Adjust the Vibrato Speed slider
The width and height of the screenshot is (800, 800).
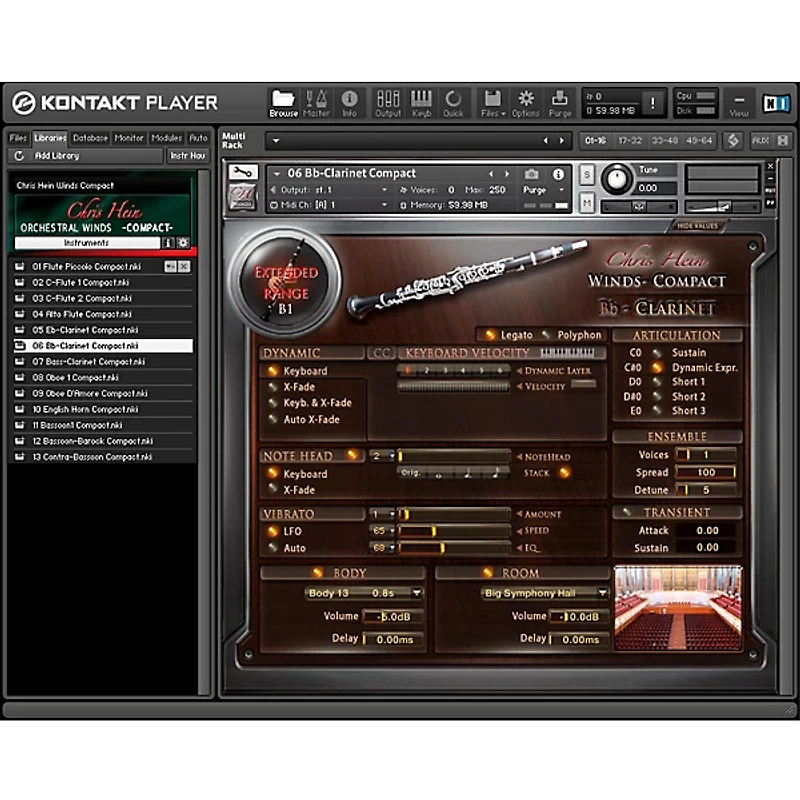(454, 531)
